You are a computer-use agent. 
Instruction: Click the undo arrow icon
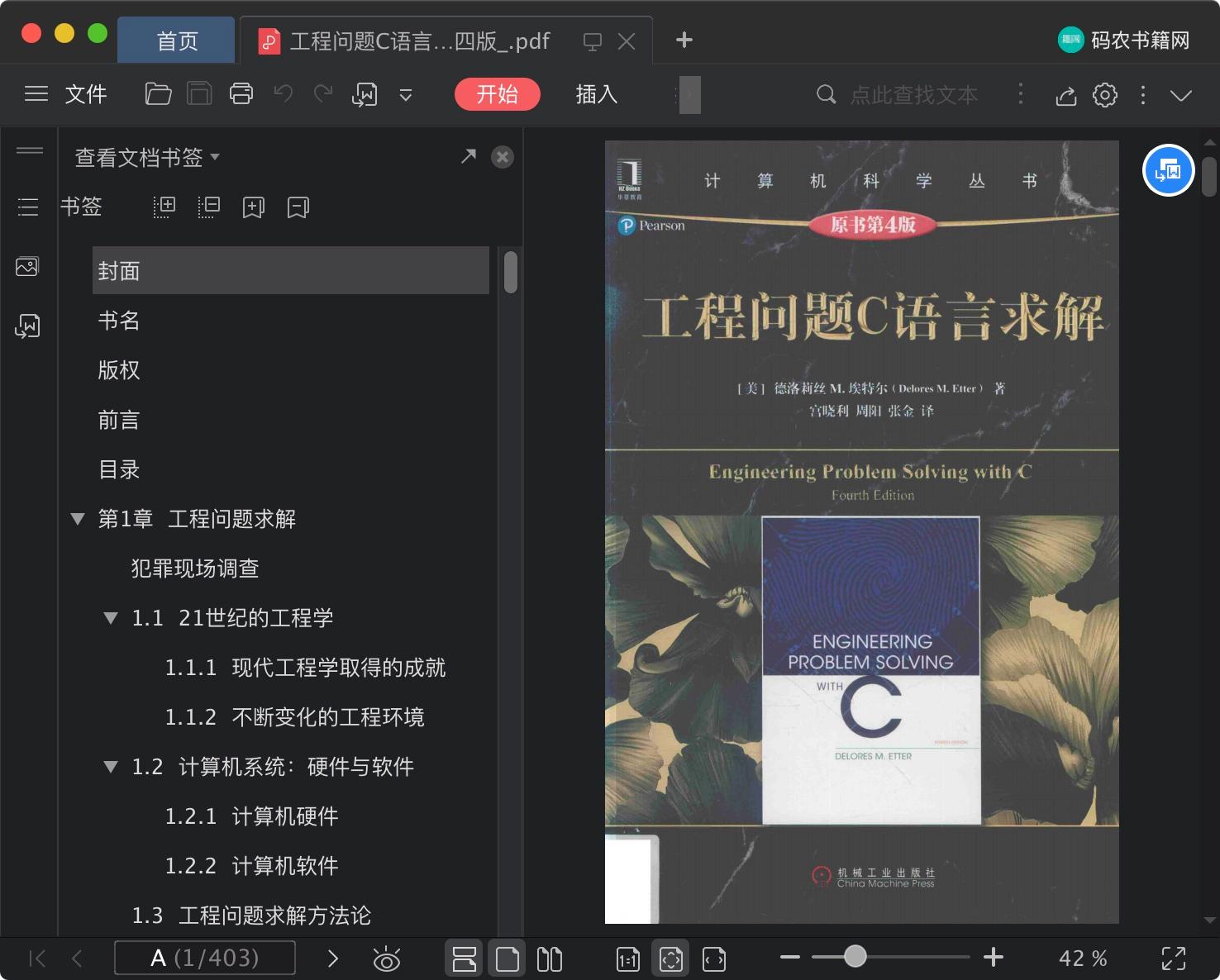tap(284, 94)
